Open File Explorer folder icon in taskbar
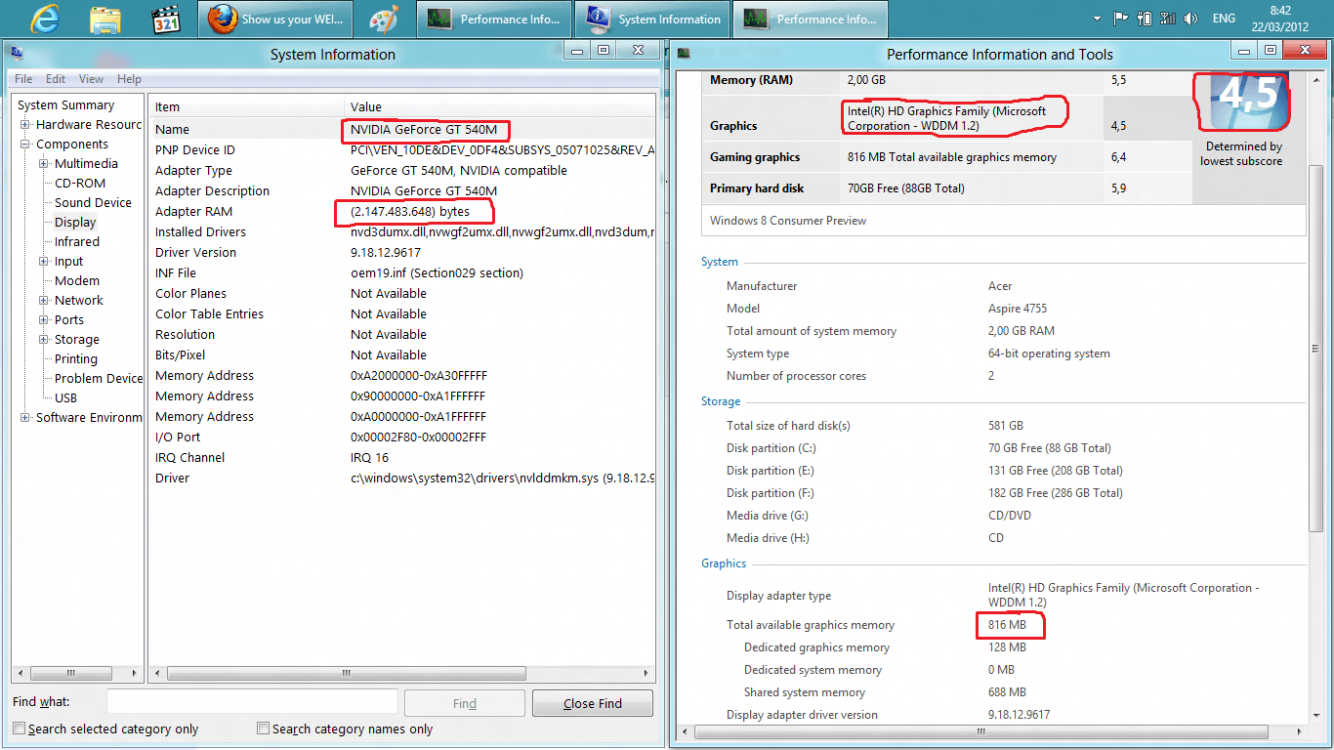The image size is (1334, 750). pos(105,19)
